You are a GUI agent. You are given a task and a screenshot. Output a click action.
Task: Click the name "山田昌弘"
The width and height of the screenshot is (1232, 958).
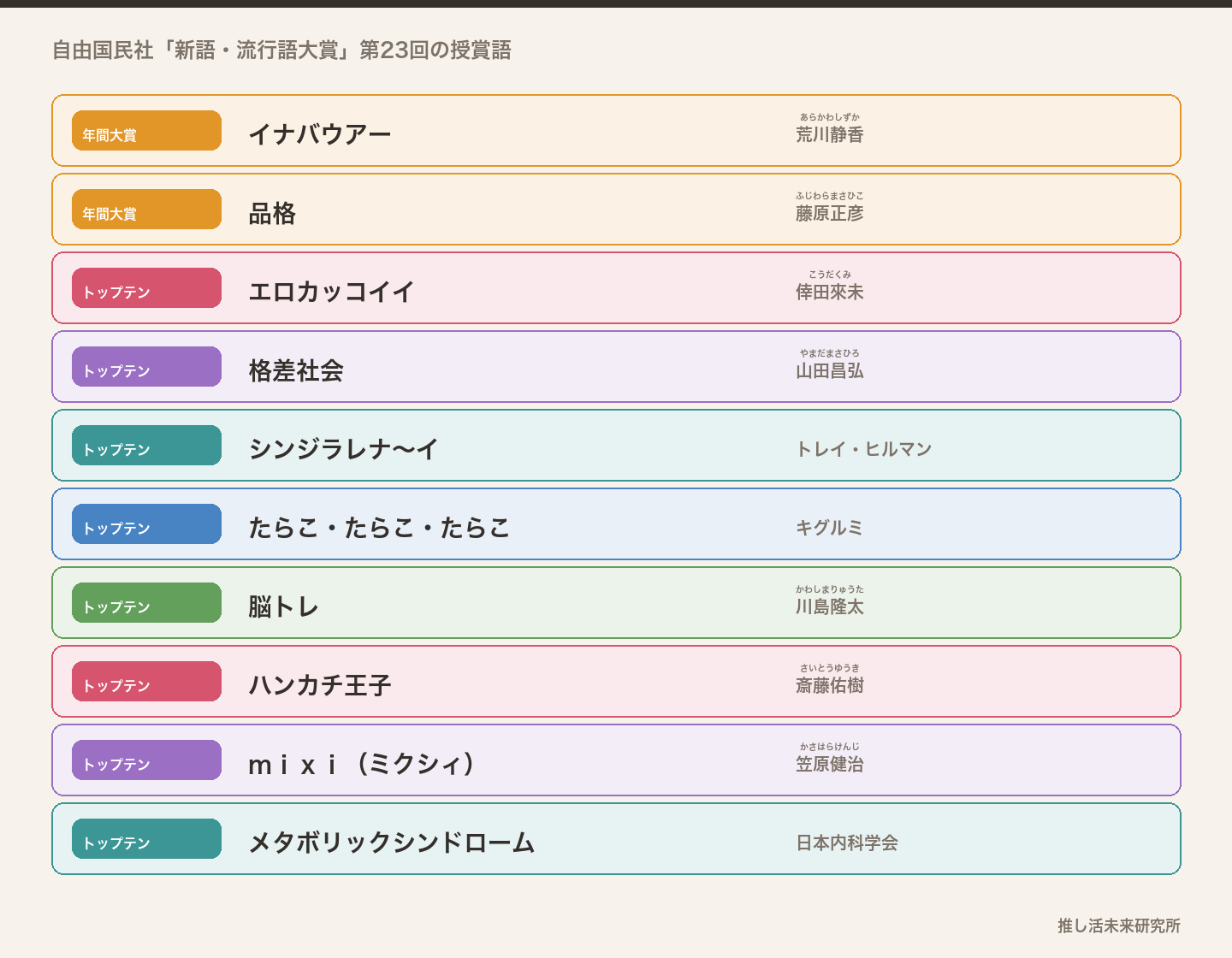830,370
